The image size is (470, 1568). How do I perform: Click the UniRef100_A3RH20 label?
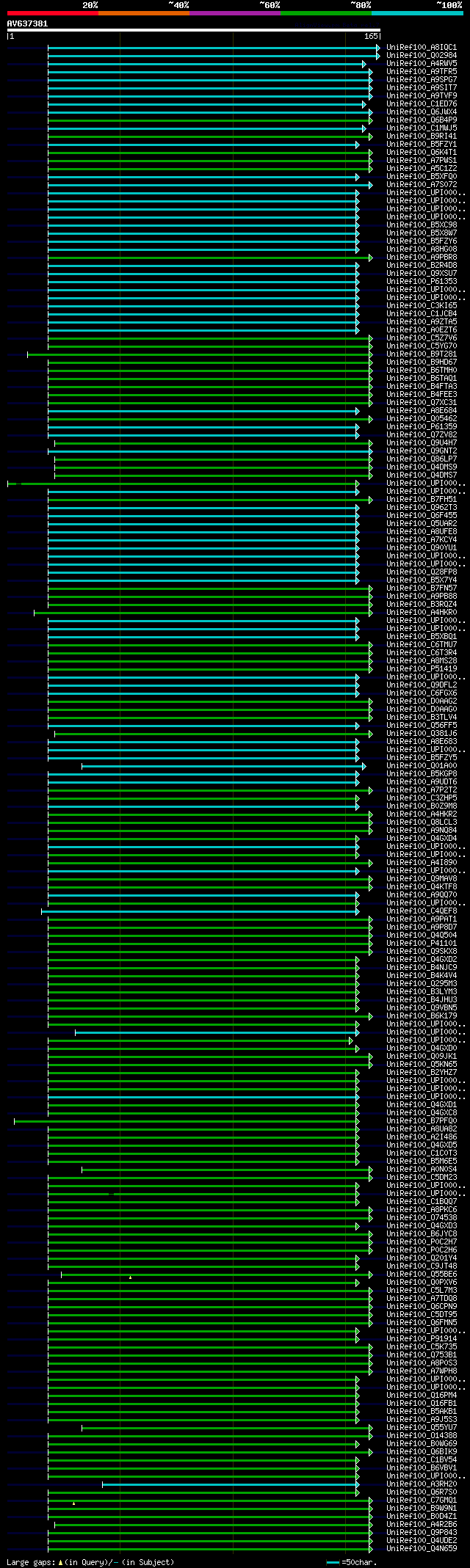tap(422, 1484)
